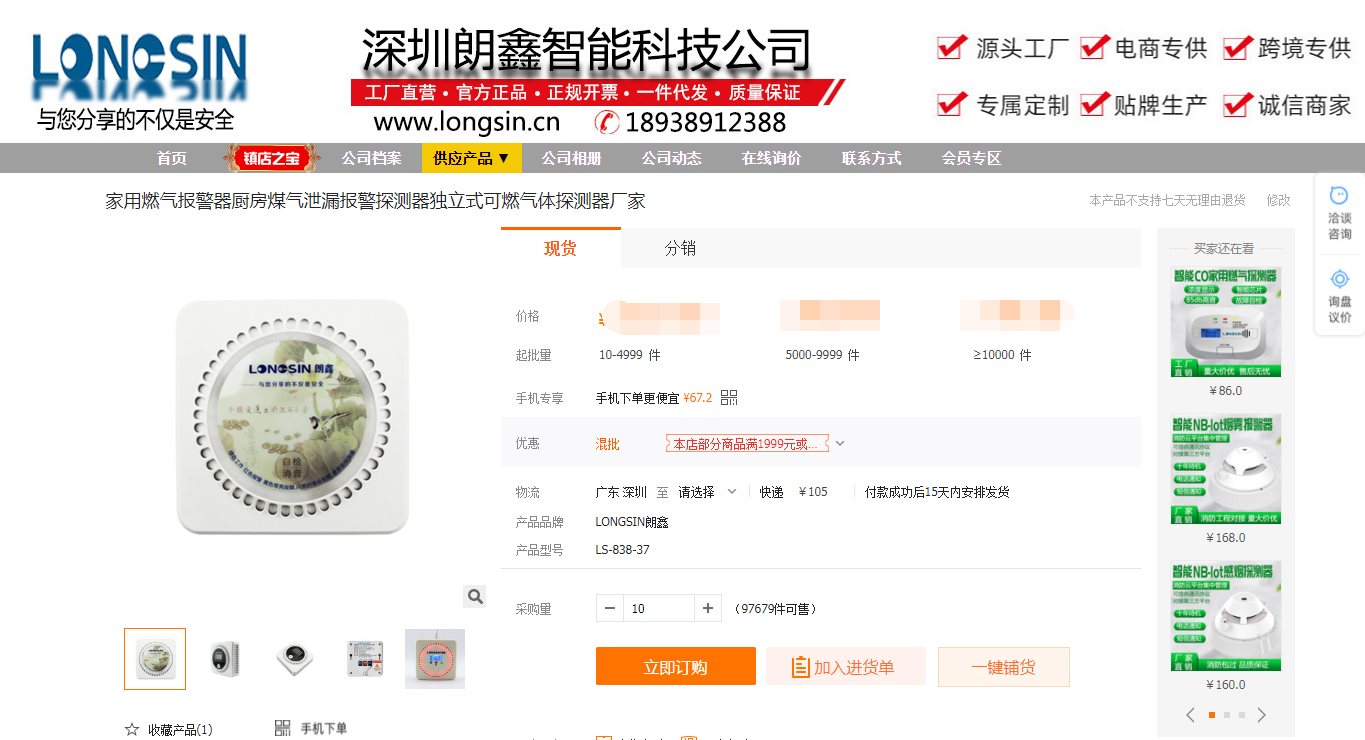Select the last product thumbnail with red display
The image size is (1365, 740).
point(435,659)
